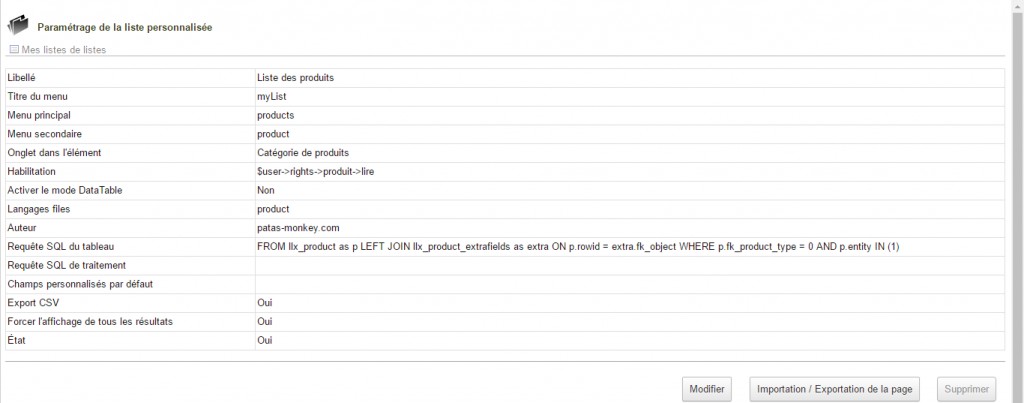Click the SQL query text starting with FROM llx_product
This screenshot has height=403, width=1024.
pos(579,247)
